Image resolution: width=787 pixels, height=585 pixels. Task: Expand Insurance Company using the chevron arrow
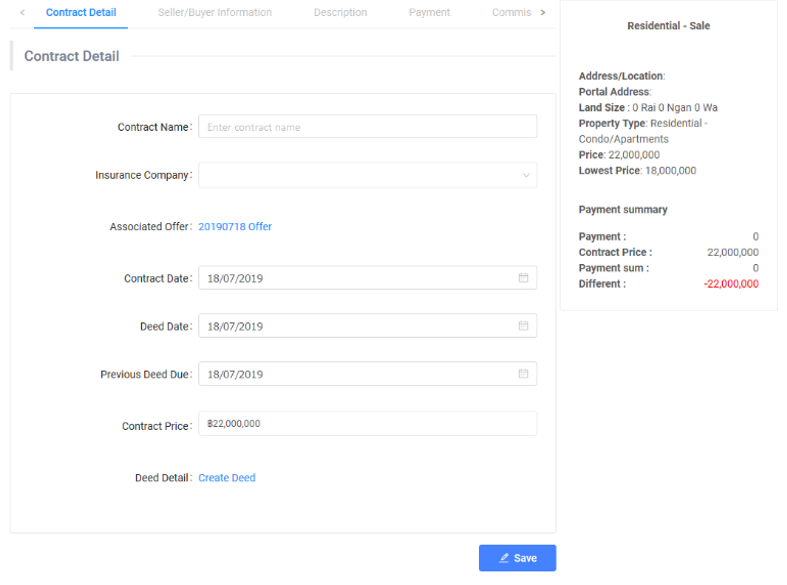(526, 176)
